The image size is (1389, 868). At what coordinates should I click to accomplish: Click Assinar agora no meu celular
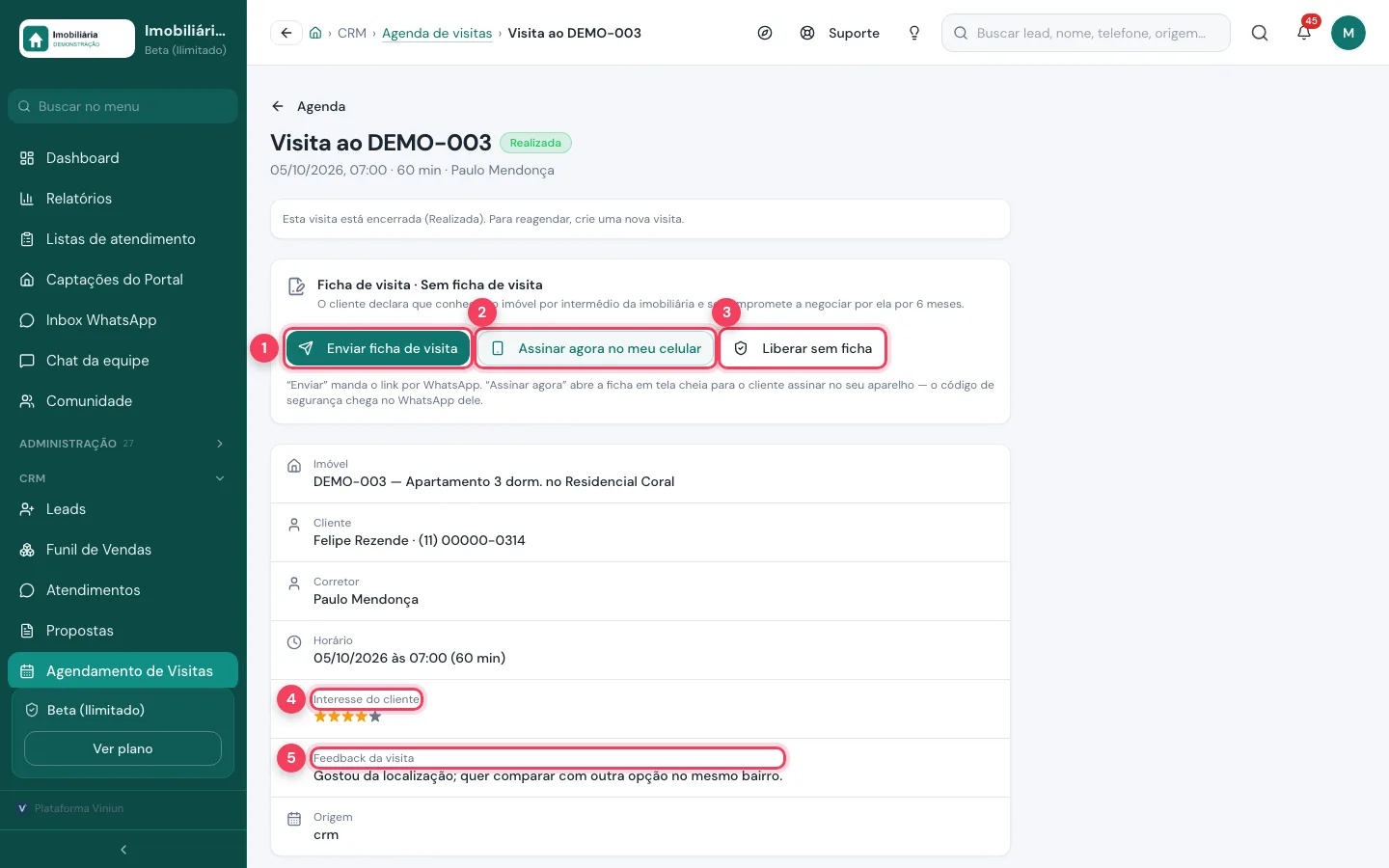[596, 348]
